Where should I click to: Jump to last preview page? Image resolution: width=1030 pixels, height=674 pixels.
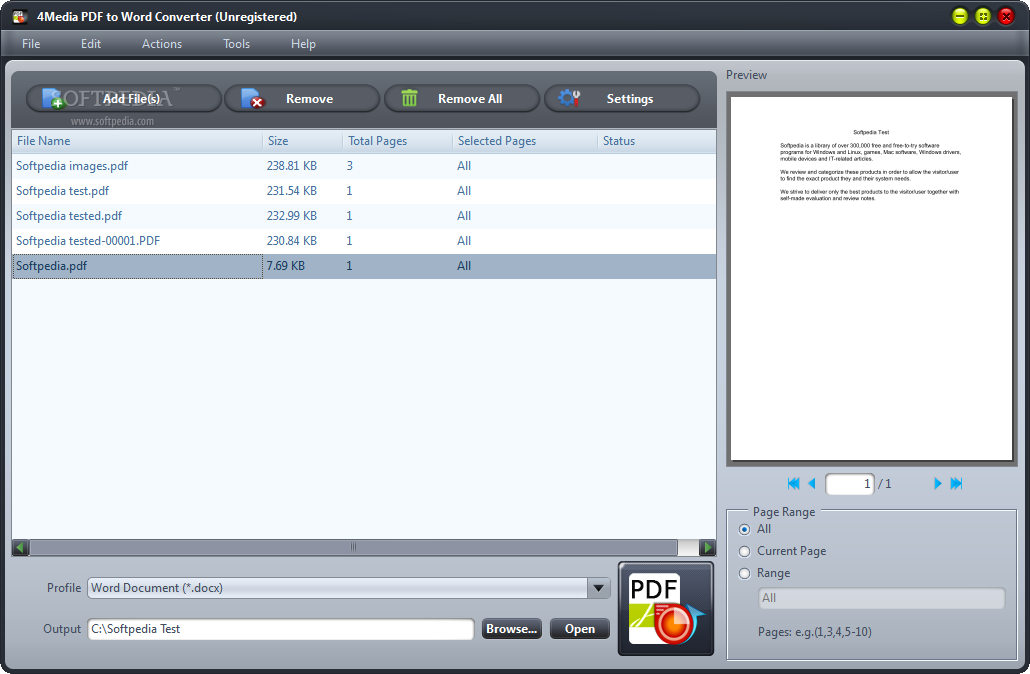956,483
